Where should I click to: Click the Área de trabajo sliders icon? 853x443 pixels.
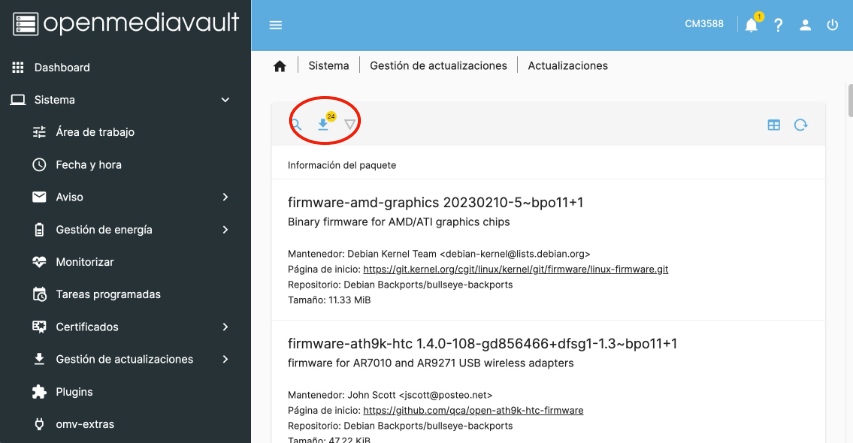click(x=39, y=132)
